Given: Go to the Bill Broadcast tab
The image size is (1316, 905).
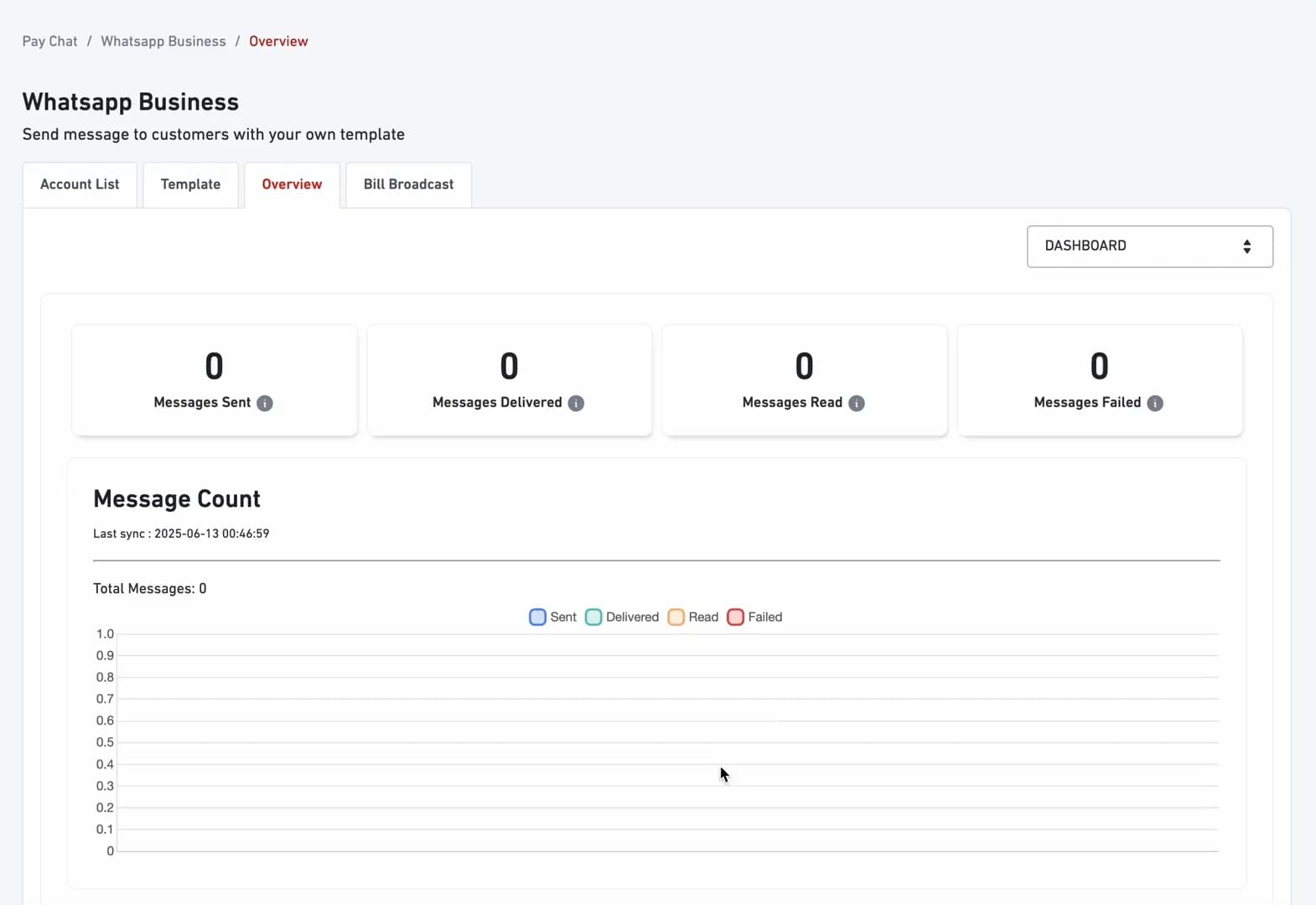Looking at the screenshot, I should click(408, 184).
